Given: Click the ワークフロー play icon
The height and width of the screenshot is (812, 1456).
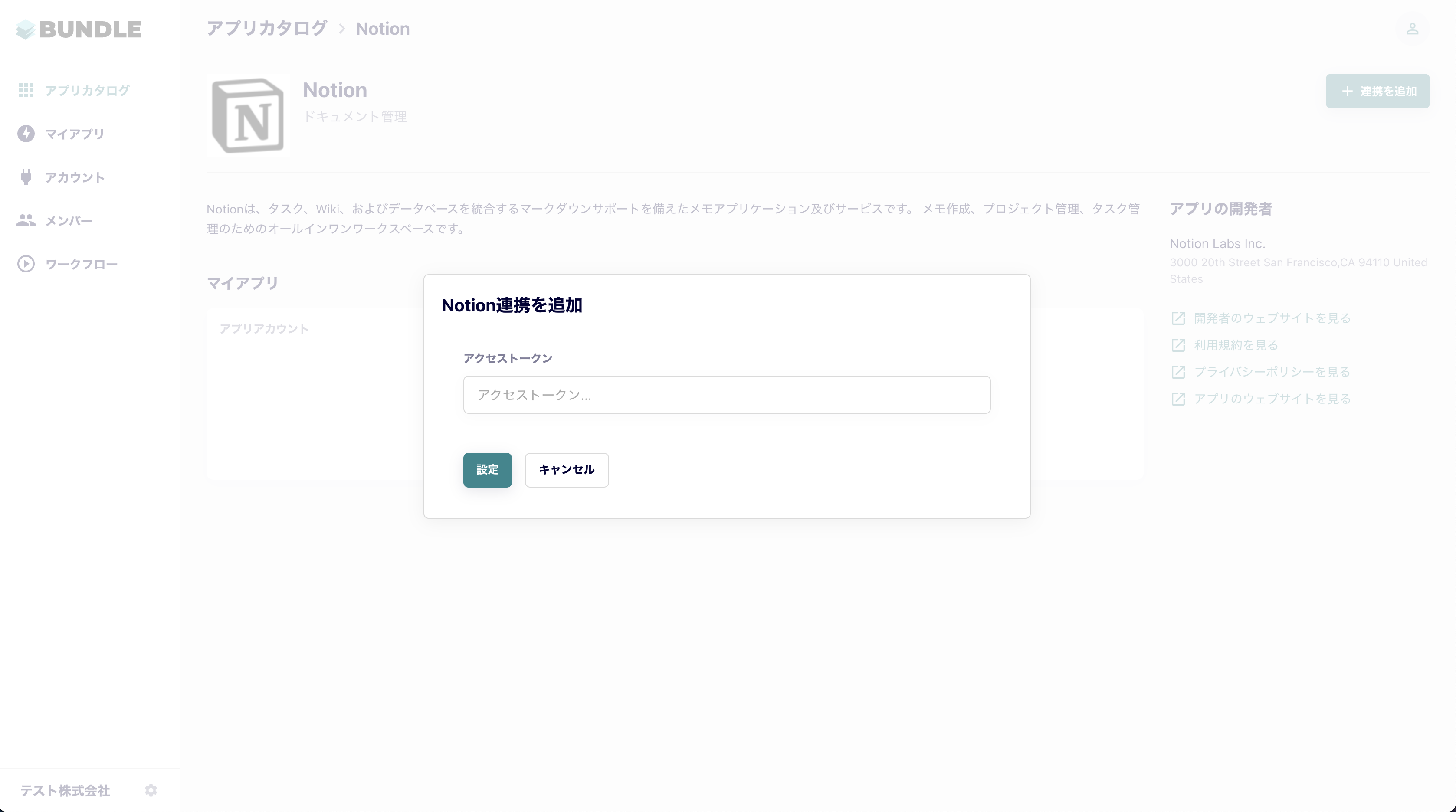Looking at the screenshot, I should pyautogui.click(x=26, y=264).
